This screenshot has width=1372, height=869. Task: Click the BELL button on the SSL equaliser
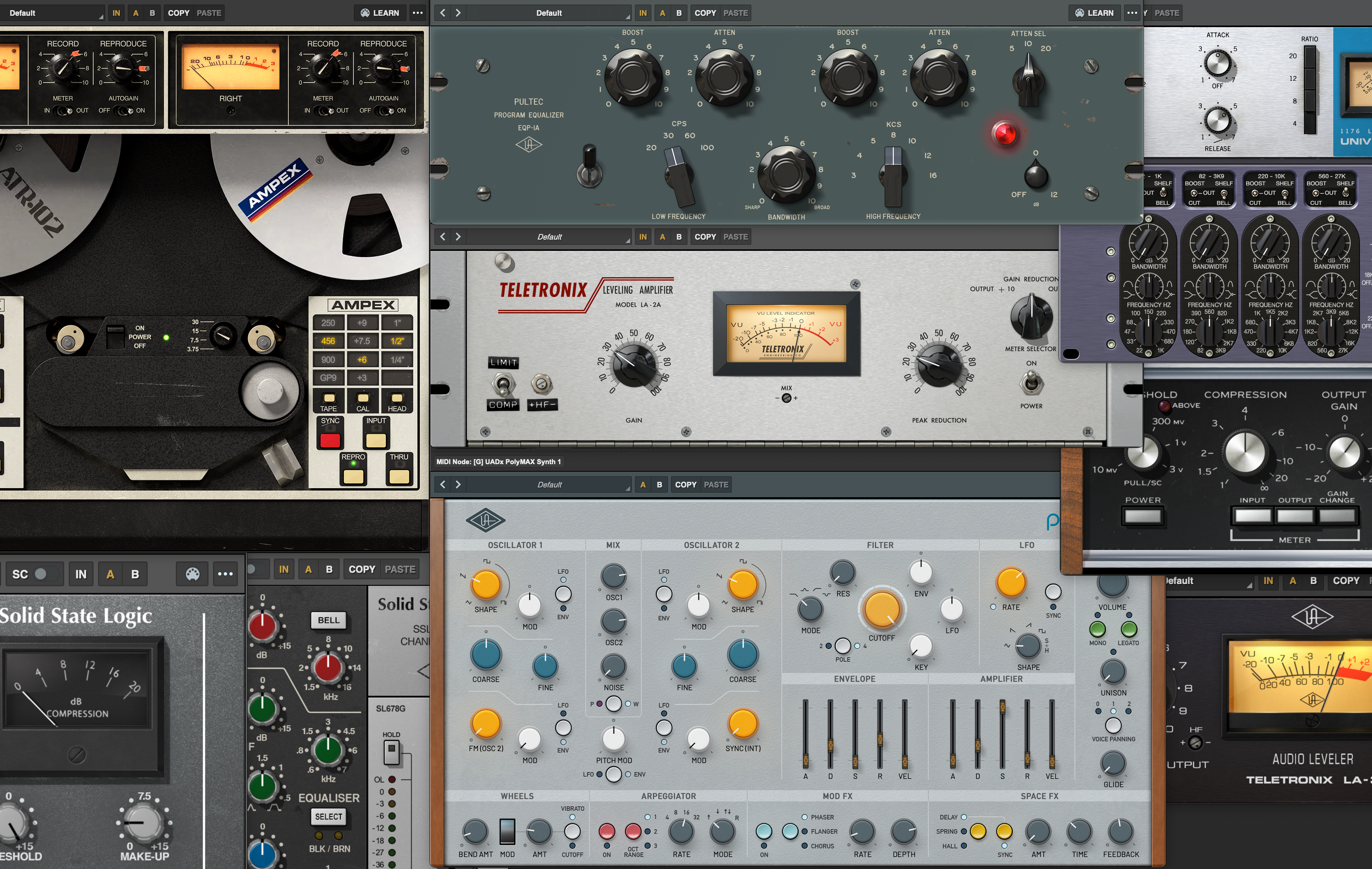[x=328, y=620]
